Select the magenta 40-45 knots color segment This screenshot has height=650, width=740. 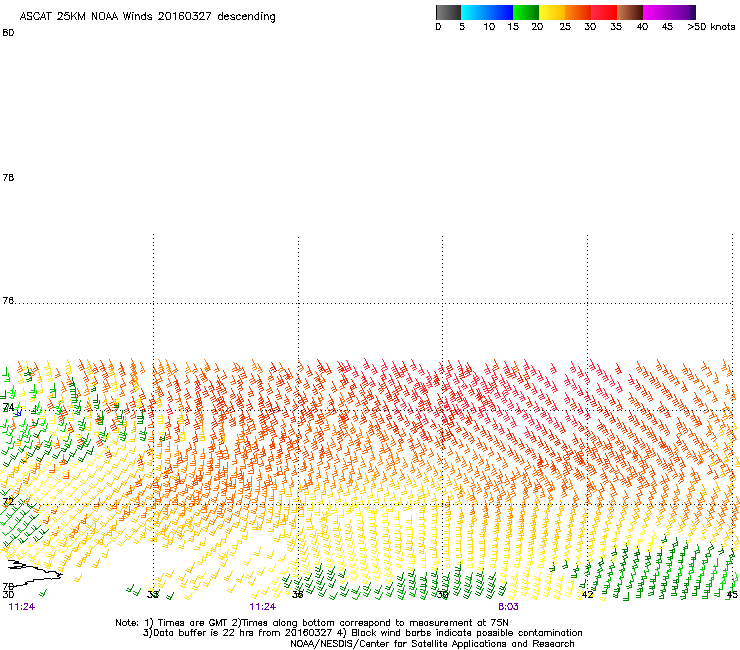[x=656, y=12]
